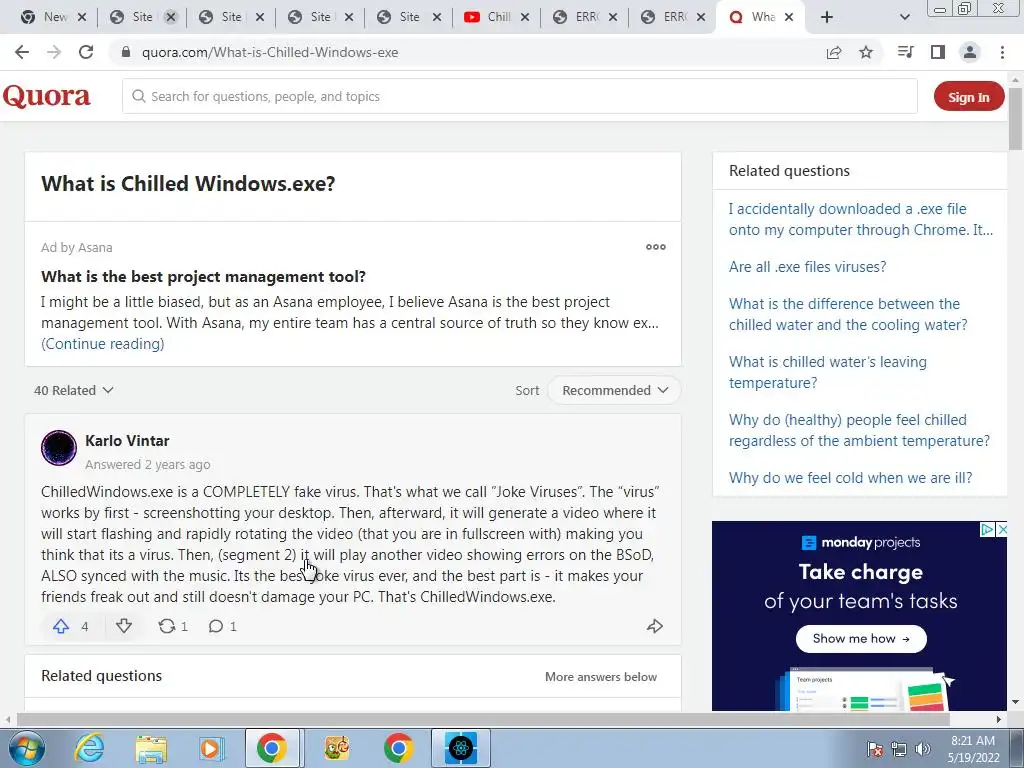Click the address bar URL
This screenshot has width=1024, height=768.
coord(270,52)
